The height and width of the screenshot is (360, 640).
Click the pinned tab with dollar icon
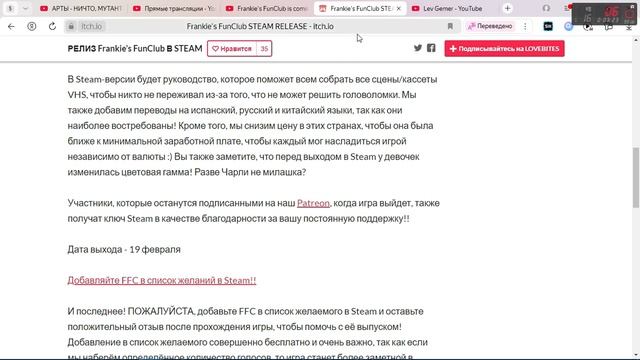coord(10,8)
